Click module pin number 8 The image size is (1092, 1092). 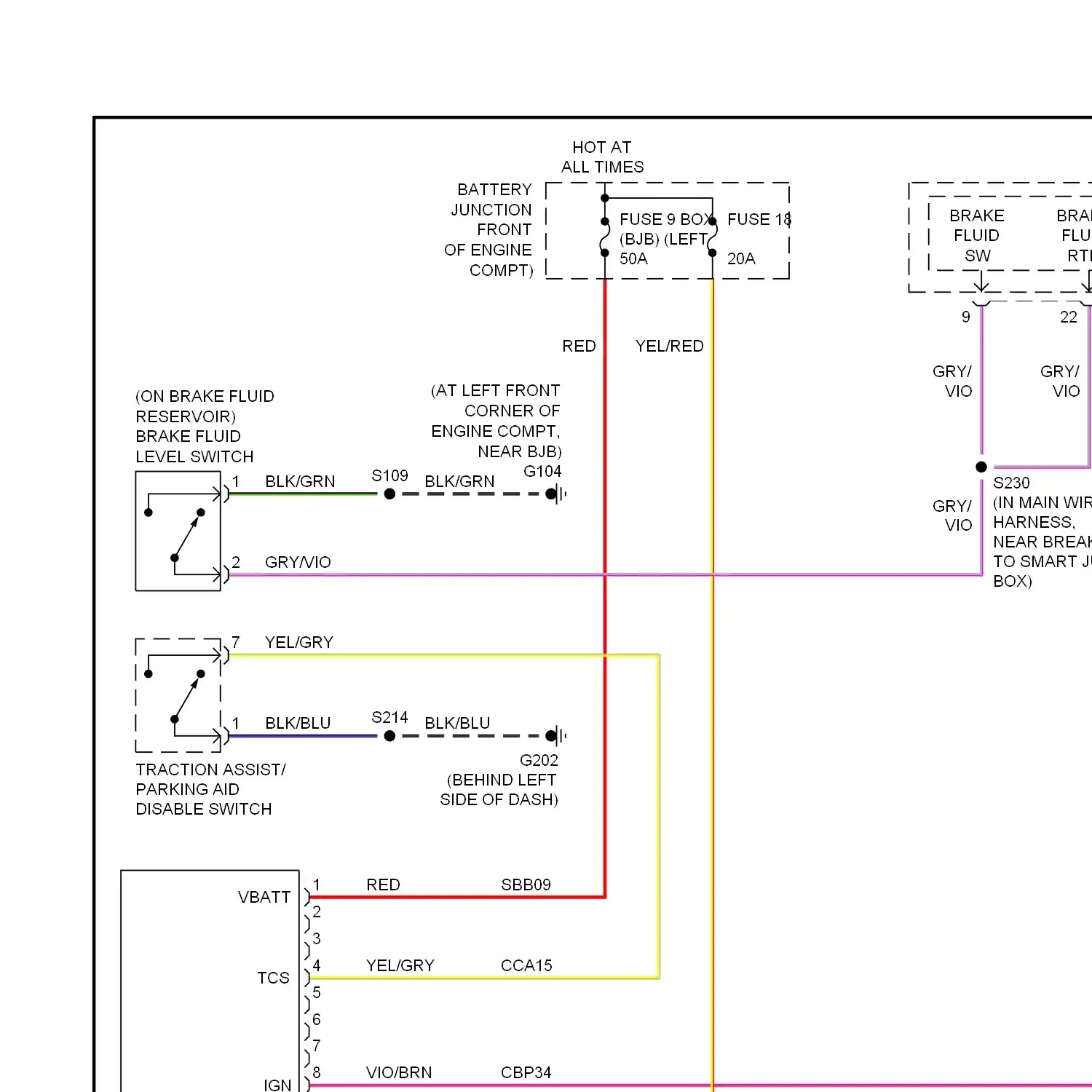click(317, 1072)
